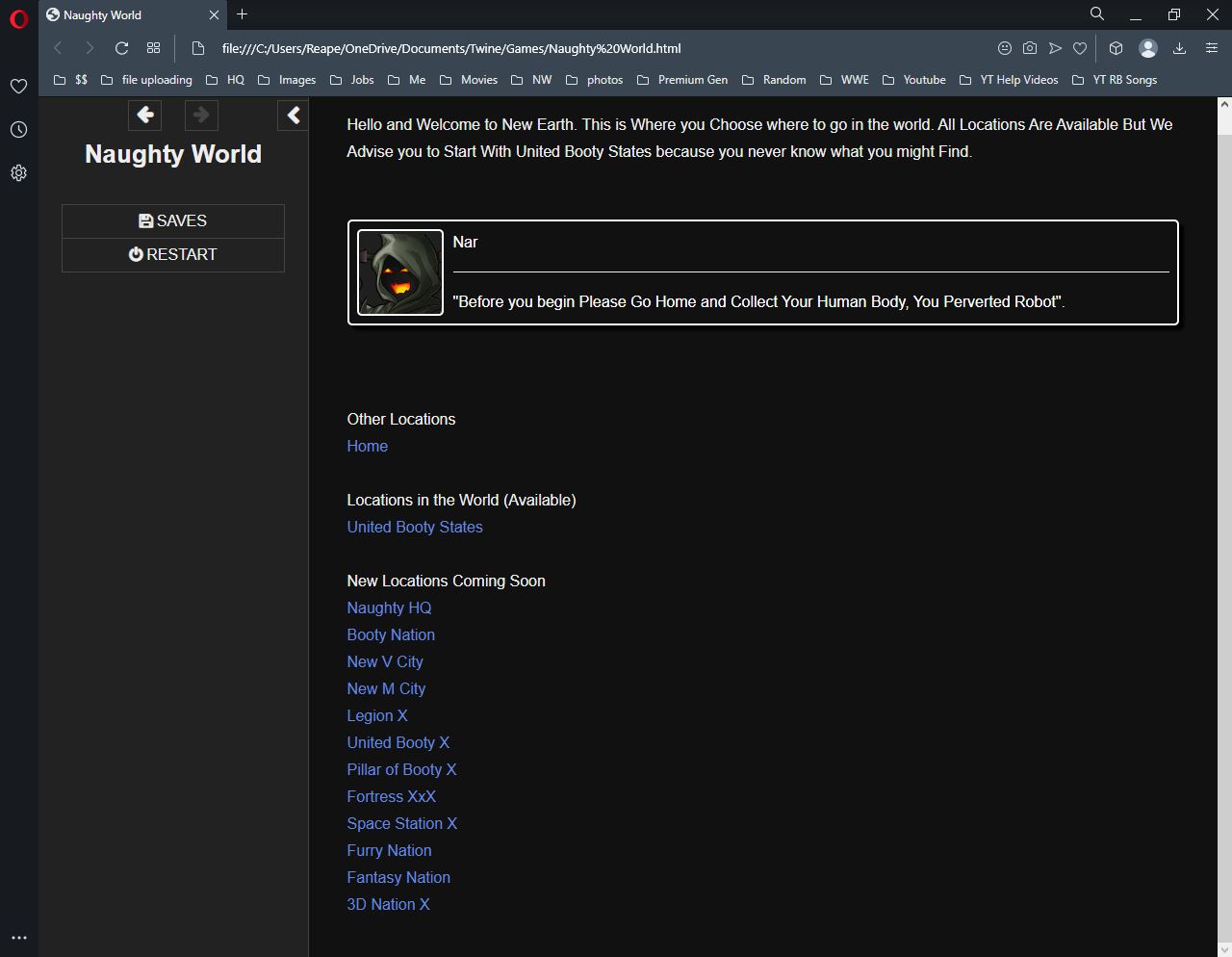The width and height of the screenshot is (1232, 957).
Task: Open Opera history clock icon
Action: point(18,130)
